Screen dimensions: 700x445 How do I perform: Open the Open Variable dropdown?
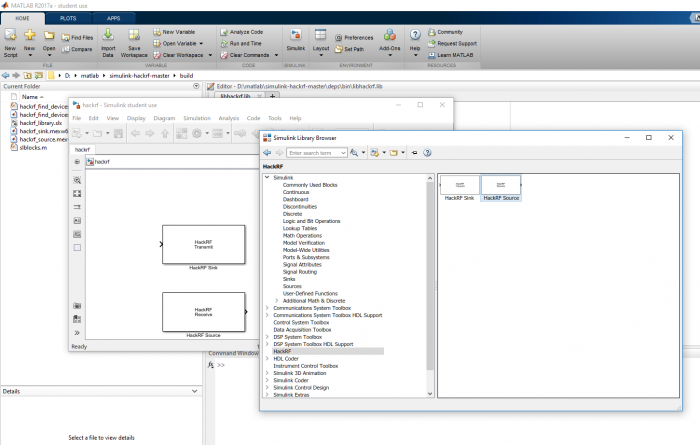click(201, 43)
